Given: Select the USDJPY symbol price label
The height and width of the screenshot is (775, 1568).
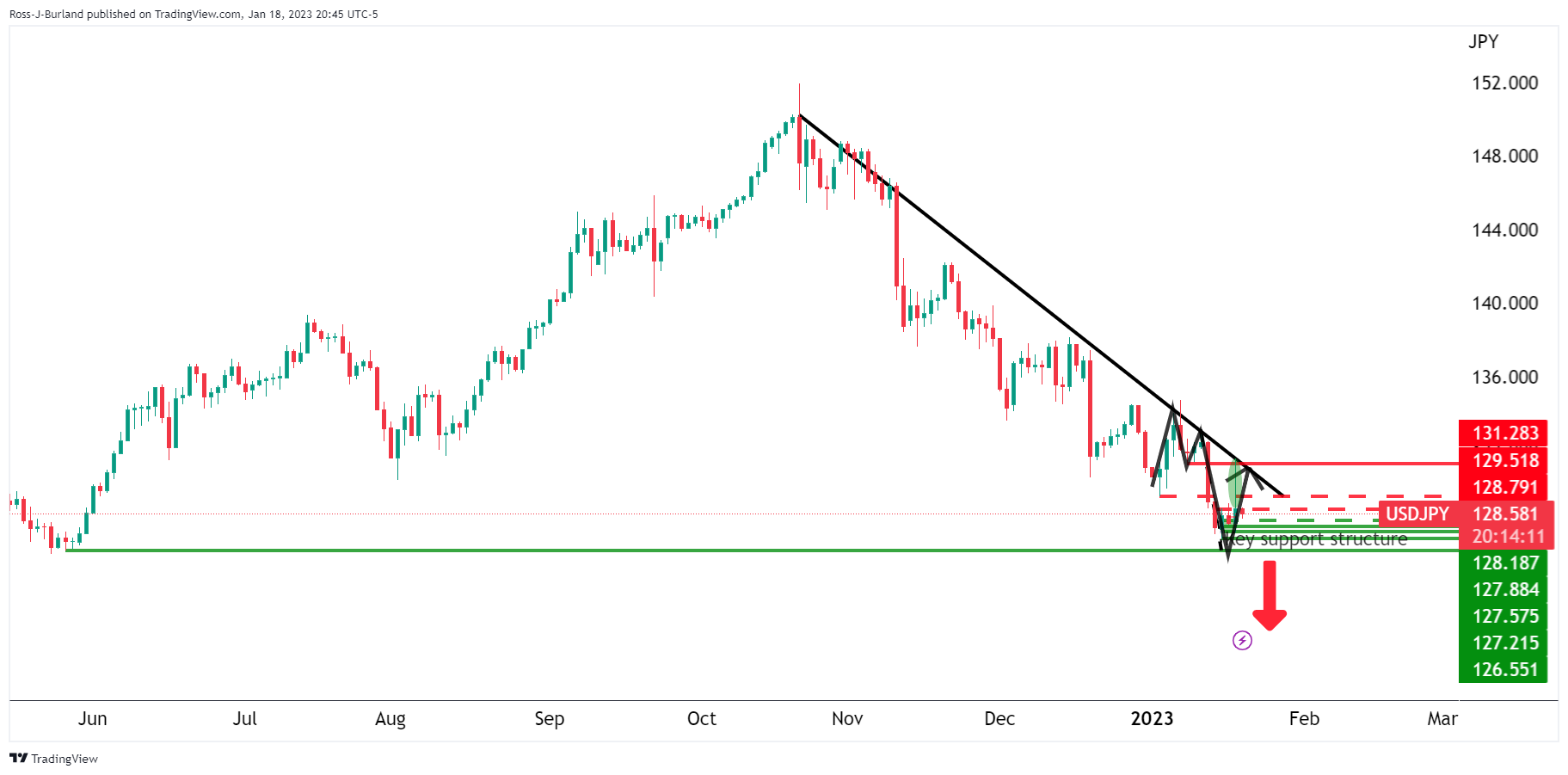Looking at the screenshot, I should point(1417,514).
